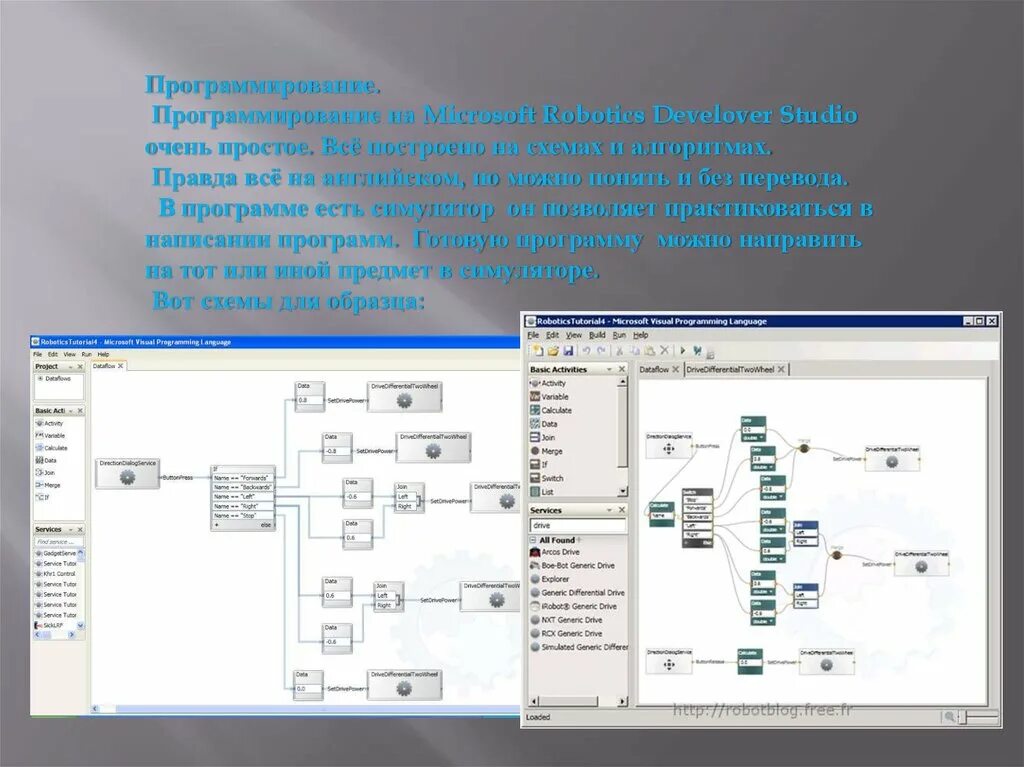Open Services panel dropdown arrow in back window
The image size is (1024, 767).
pos(71,530)
